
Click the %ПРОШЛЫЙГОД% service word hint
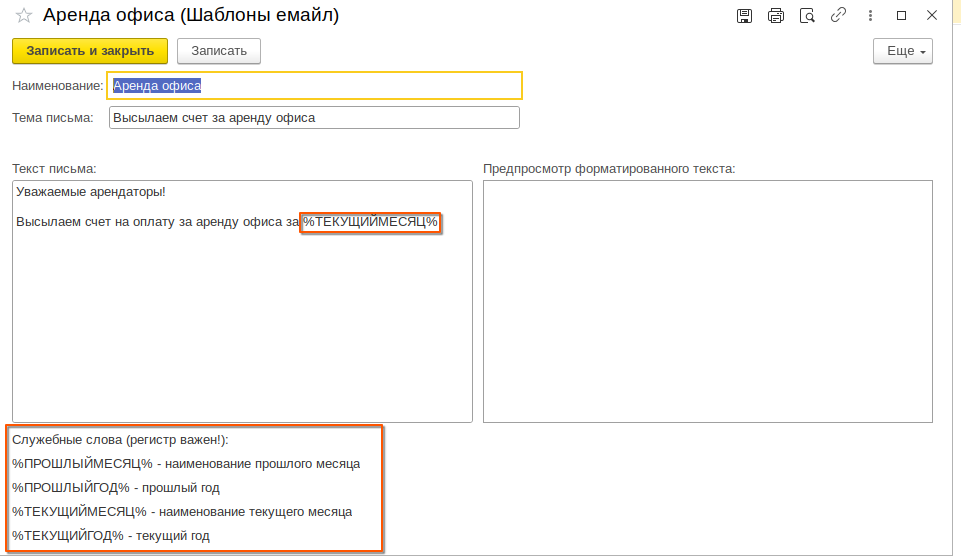pyautogui.click(x=71, y=488)
